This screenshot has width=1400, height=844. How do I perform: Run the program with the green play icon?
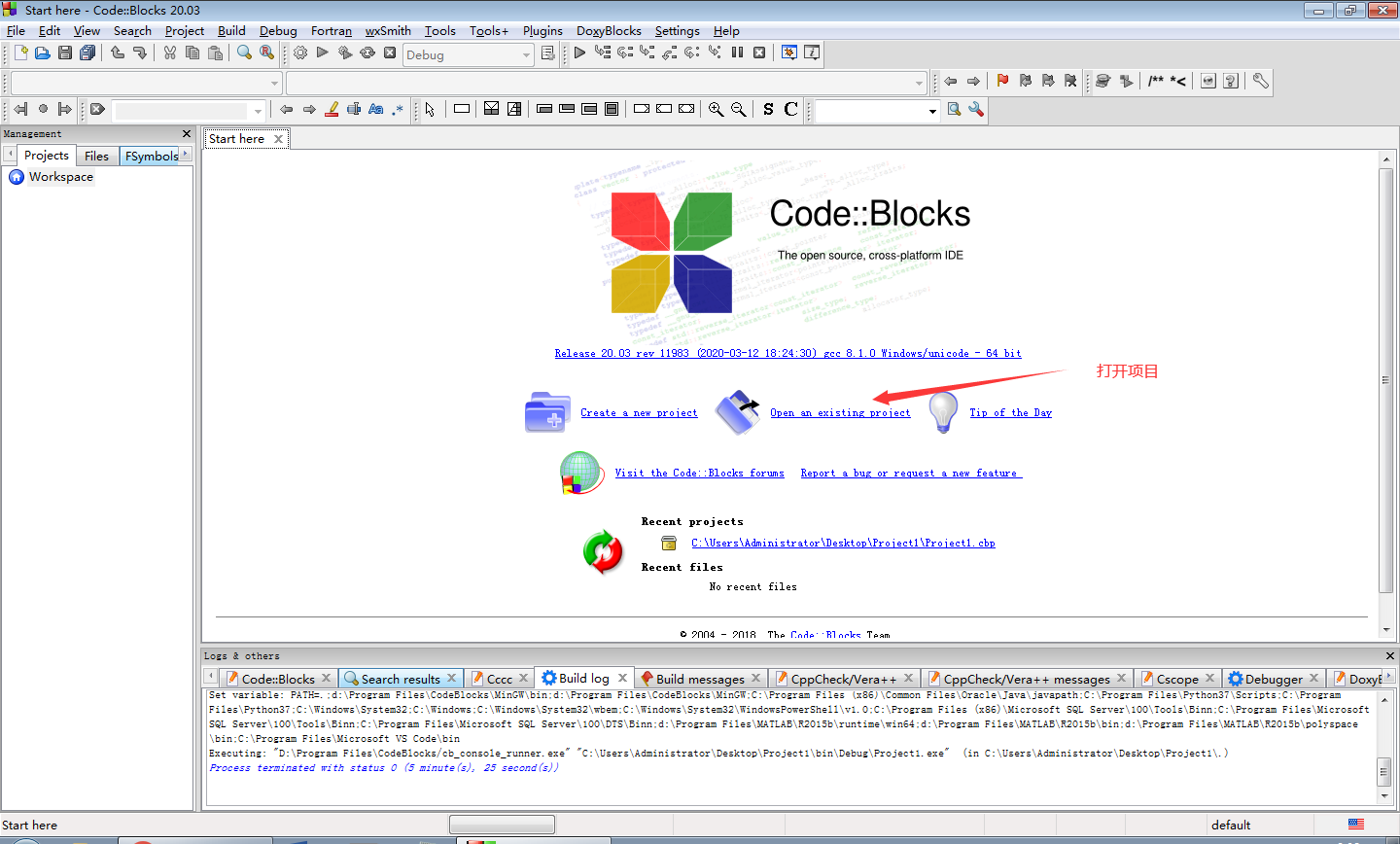pos(322,53)
